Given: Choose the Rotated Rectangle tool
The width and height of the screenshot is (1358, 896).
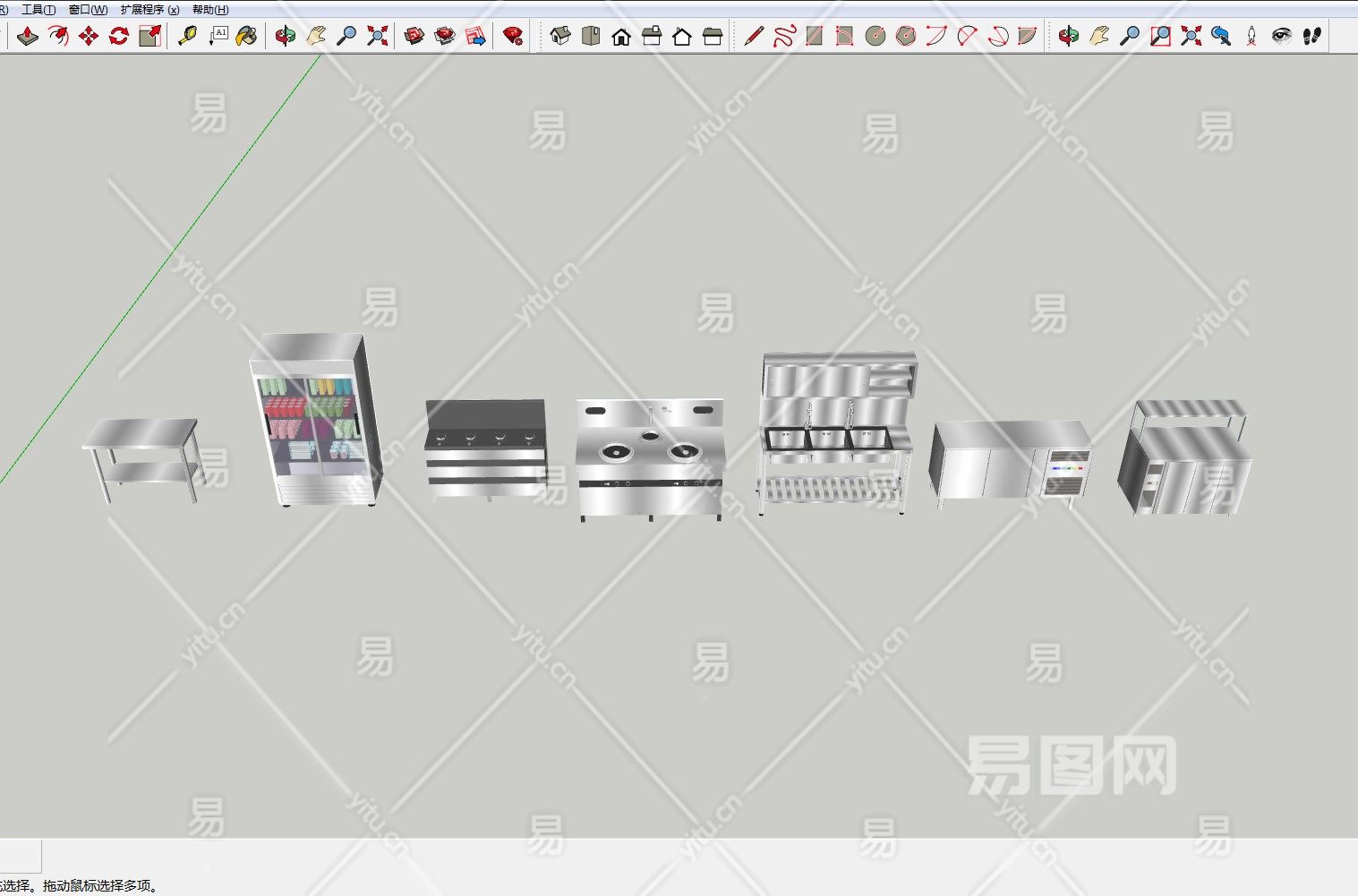Looking at the screenshot, I should coord(844,36).
